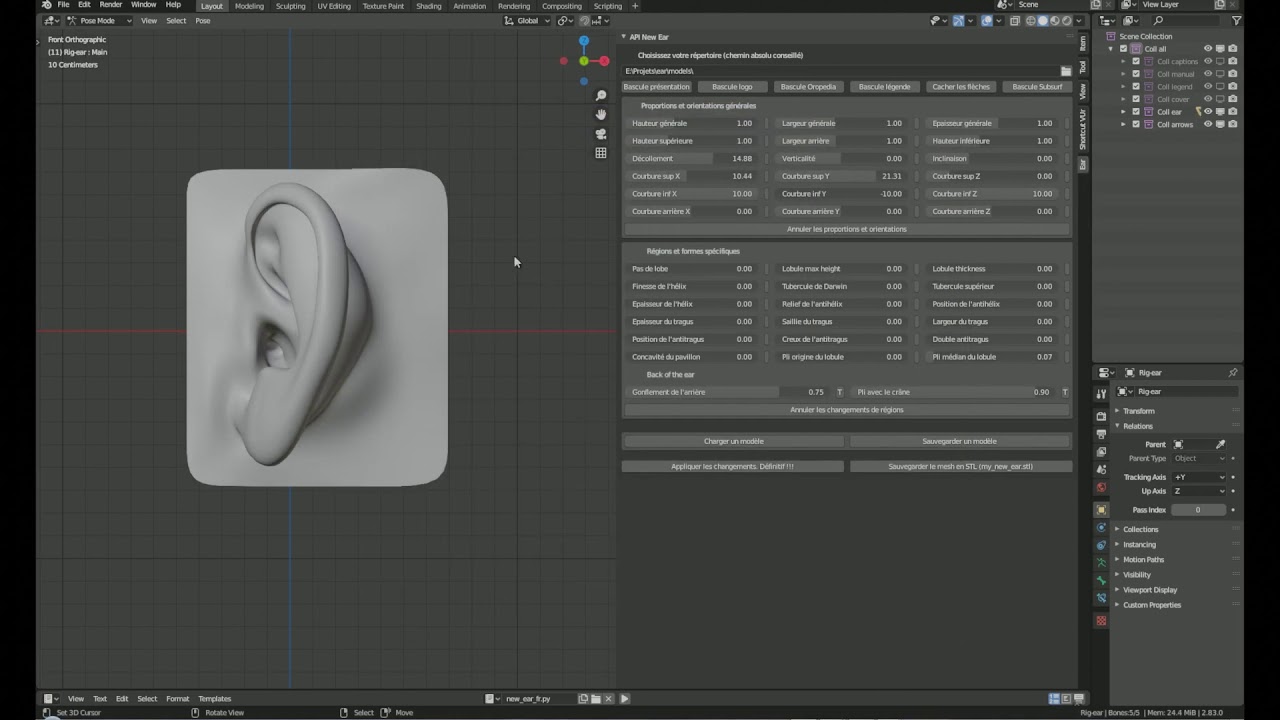
Task: Click the zoom viewport magnifier icon
Action: 601,96
